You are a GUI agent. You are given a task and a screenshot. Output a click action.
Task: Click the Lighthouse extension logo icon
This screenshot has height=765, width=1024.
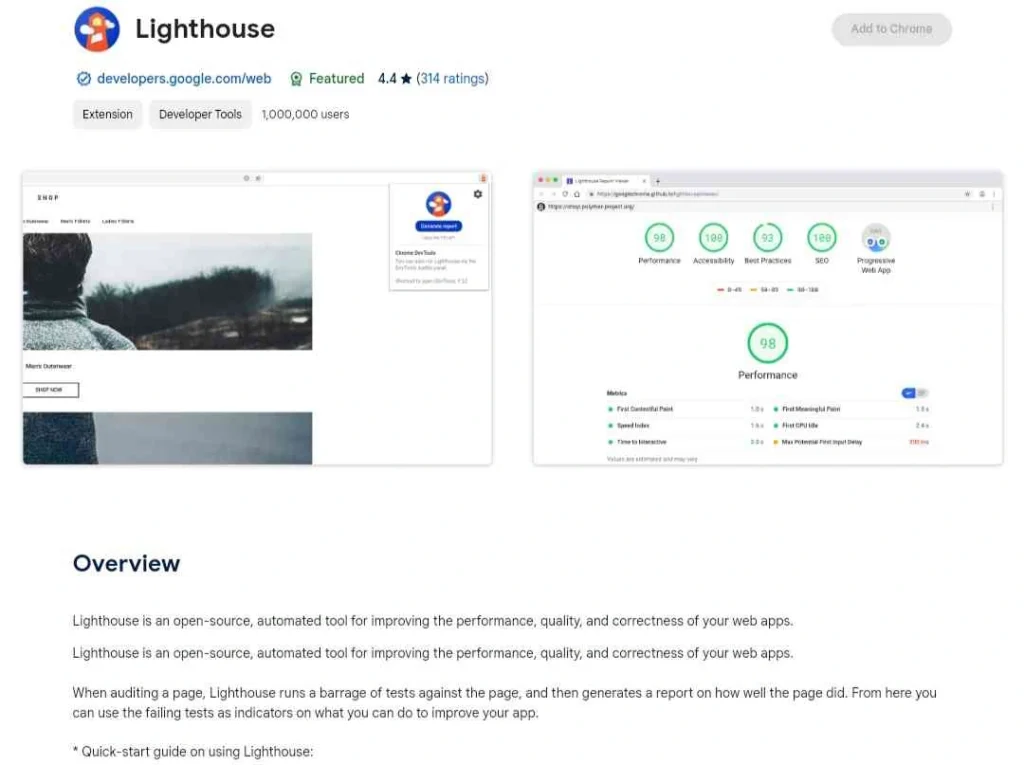click(x=97, y=29)
